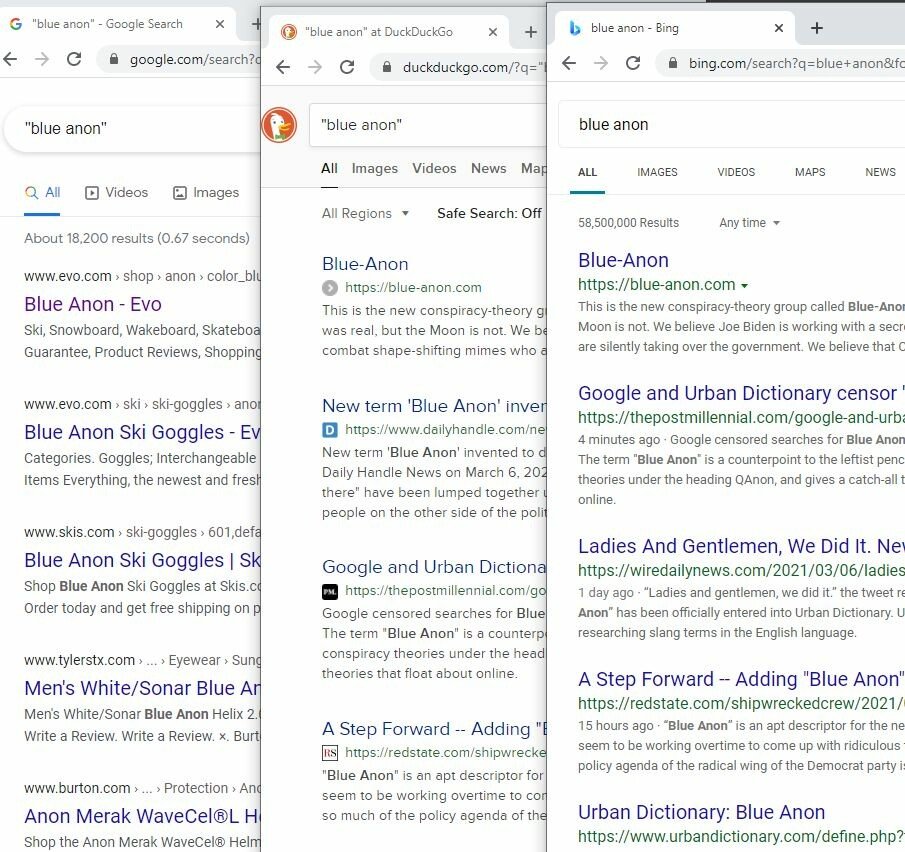Close the Google Search tab

click(220, 24)
